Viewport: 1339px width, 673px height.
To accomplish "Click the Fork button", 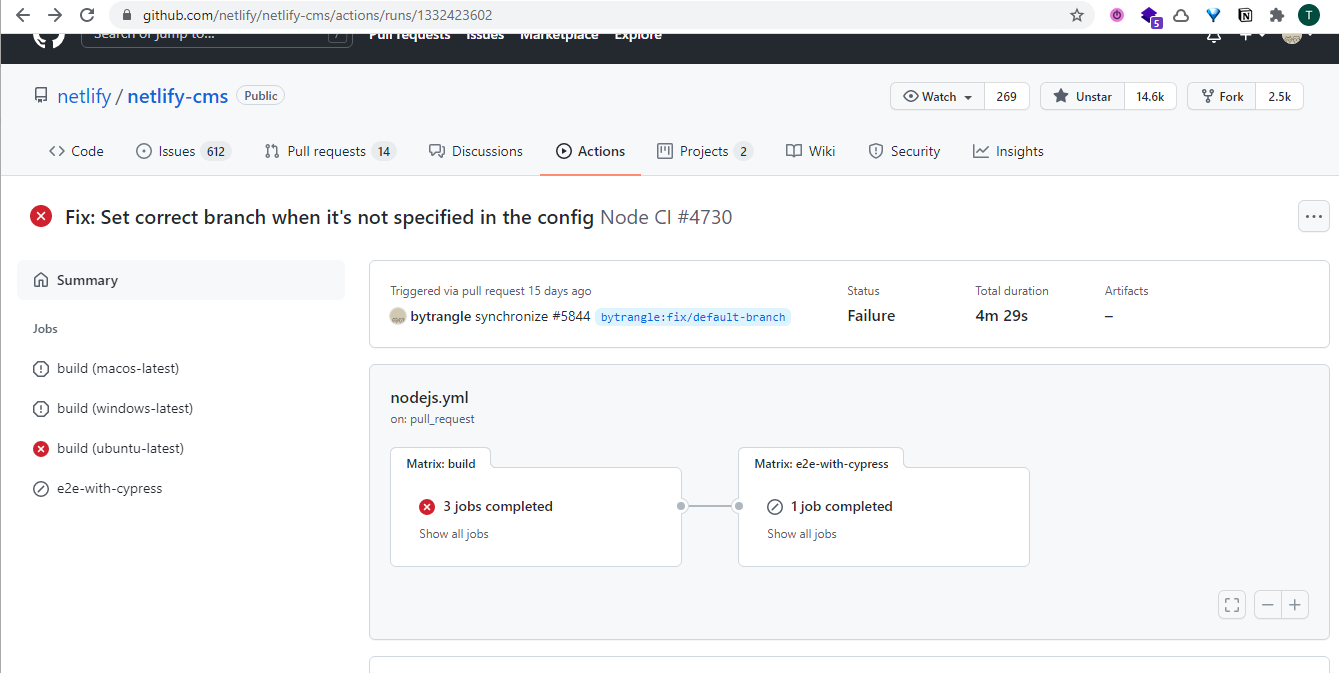I will (1221, 96).
